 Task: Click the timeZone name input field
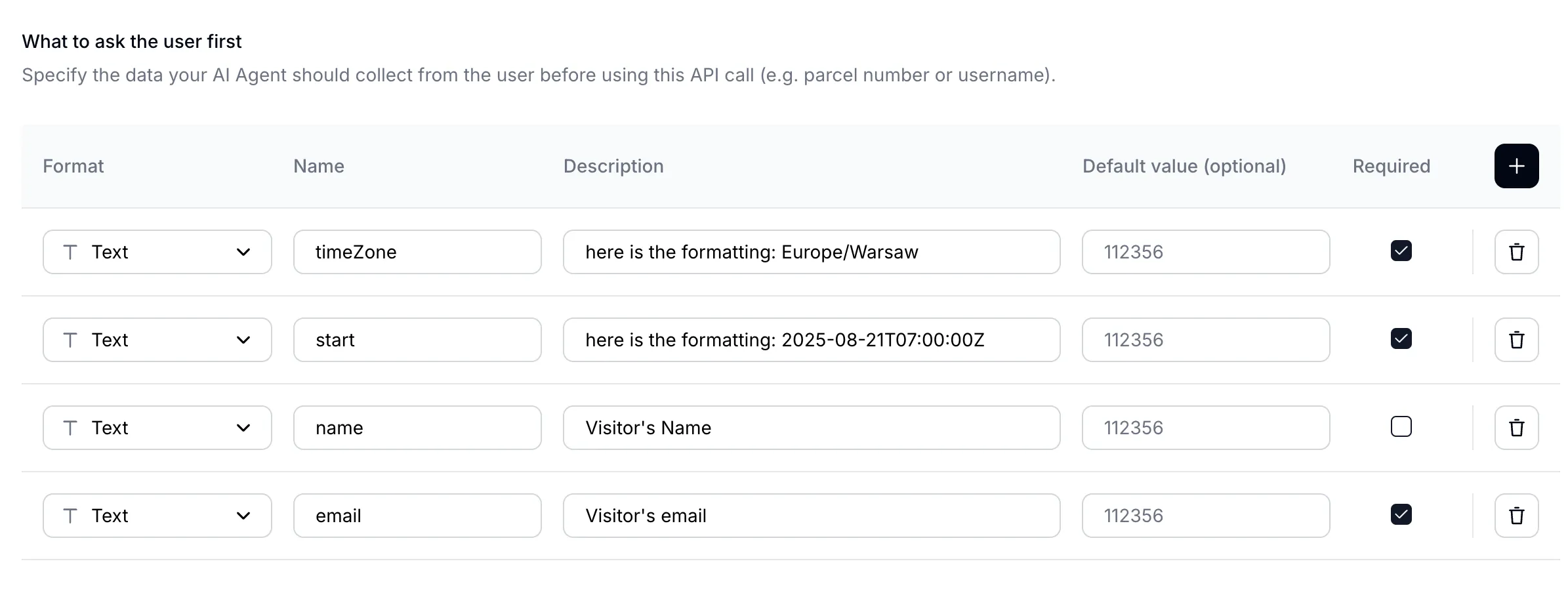pos(417,252)
